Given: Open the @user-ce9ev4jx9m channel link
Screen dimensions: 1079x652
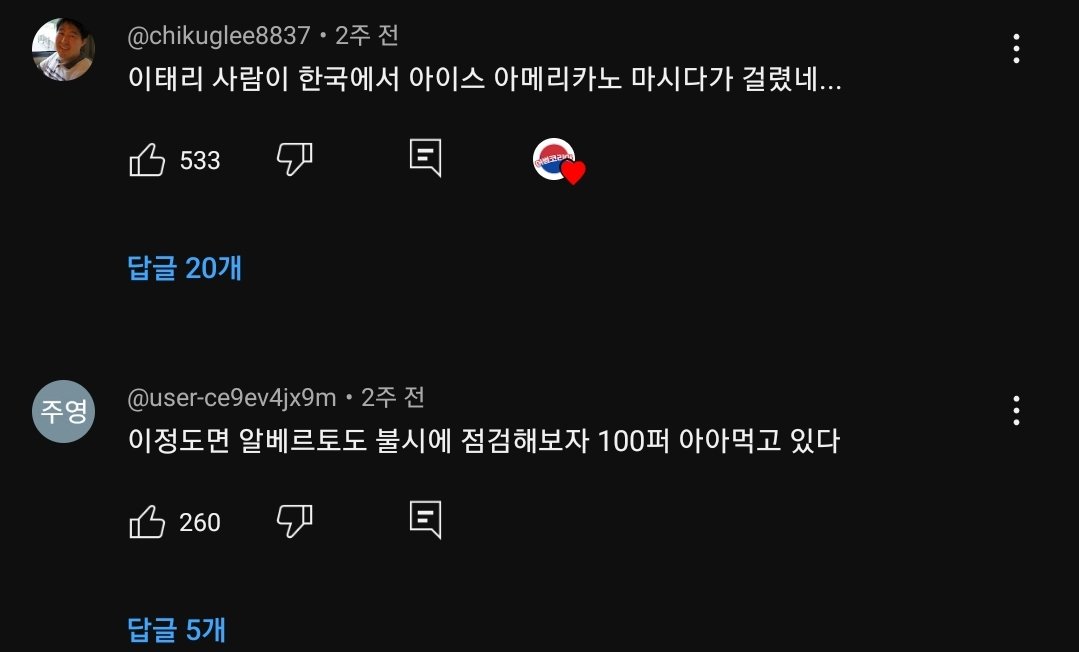Looking at the screenshot, I should pos(232,398).
